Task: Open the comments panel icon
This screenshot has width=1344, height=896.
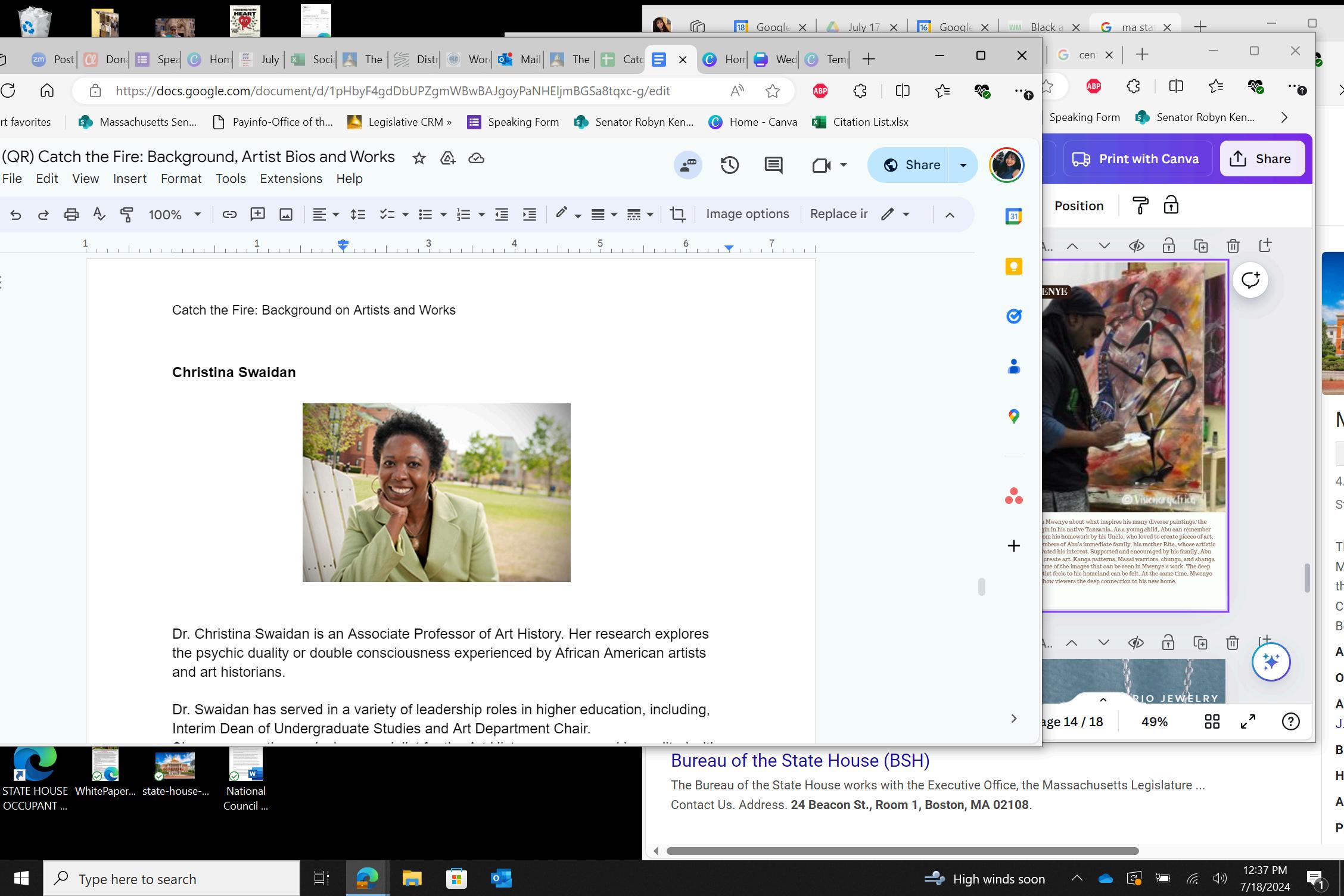Action: point(773,165)
